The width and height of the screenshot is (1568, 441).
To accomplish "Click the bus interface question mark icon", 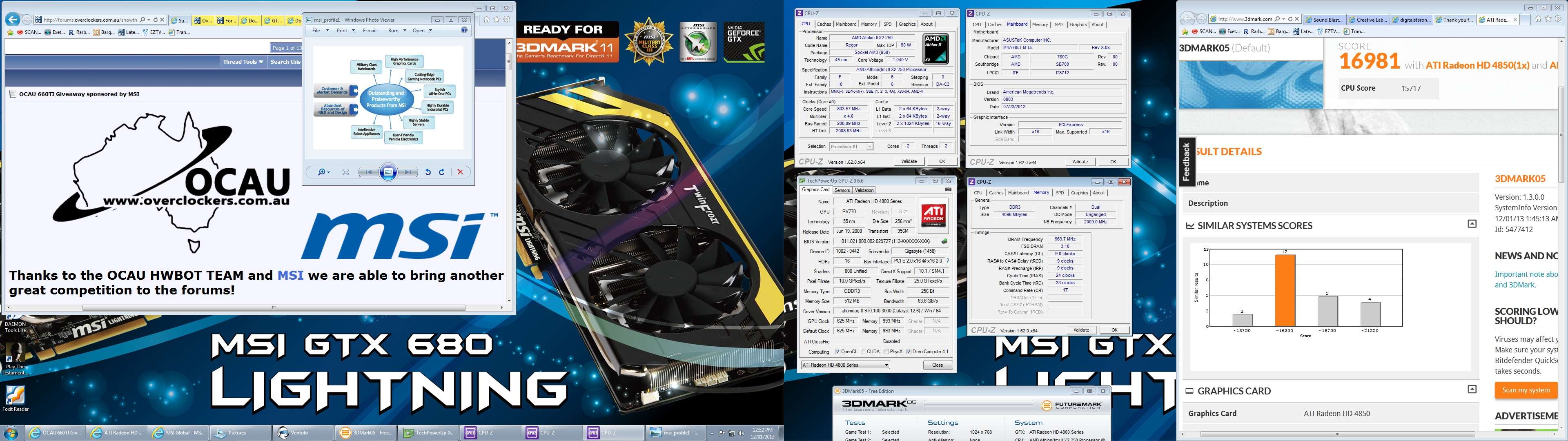I will point(948,261).
